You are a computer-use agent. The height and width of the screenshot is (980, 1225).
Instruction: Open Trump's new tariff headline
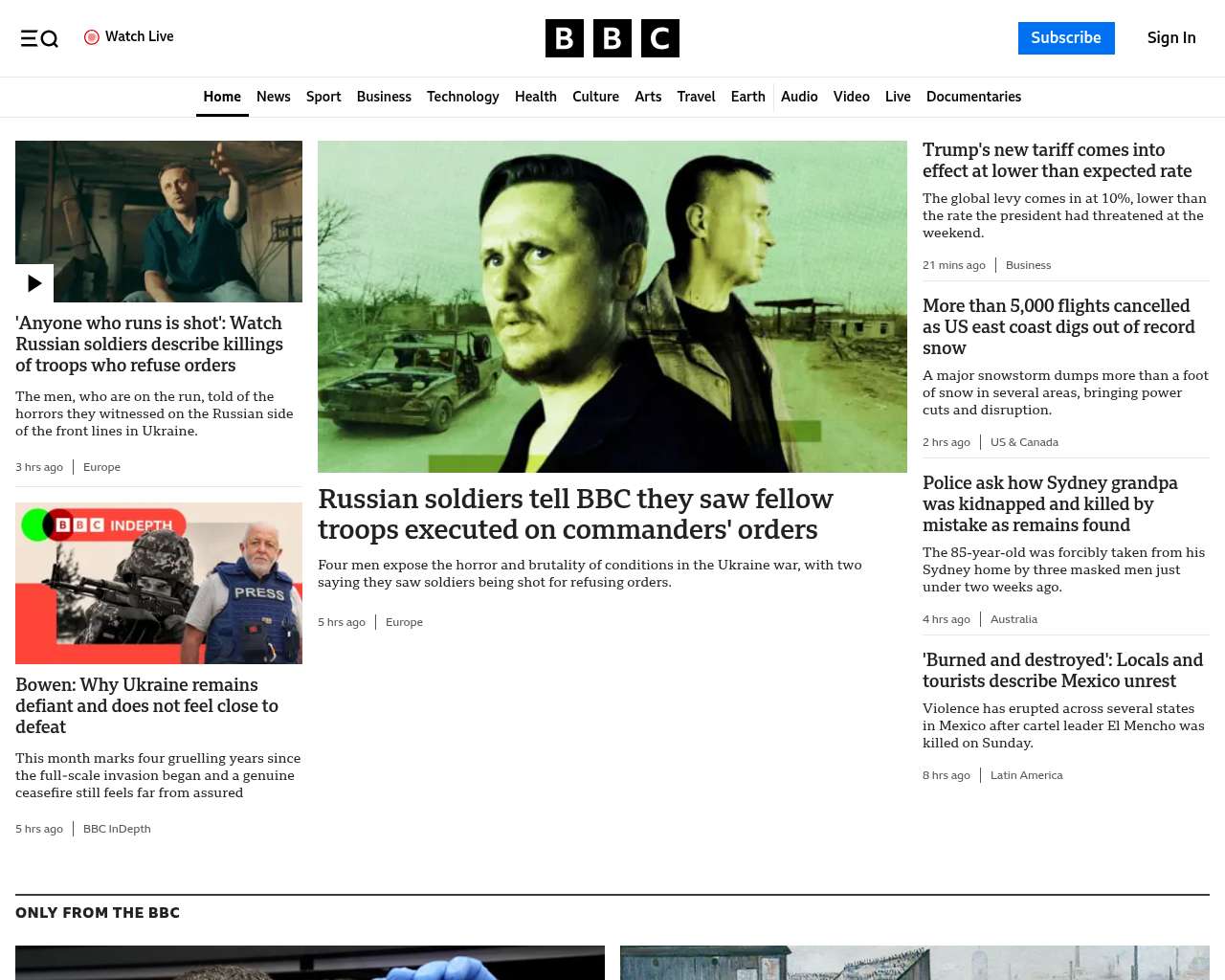[1057, 161]
